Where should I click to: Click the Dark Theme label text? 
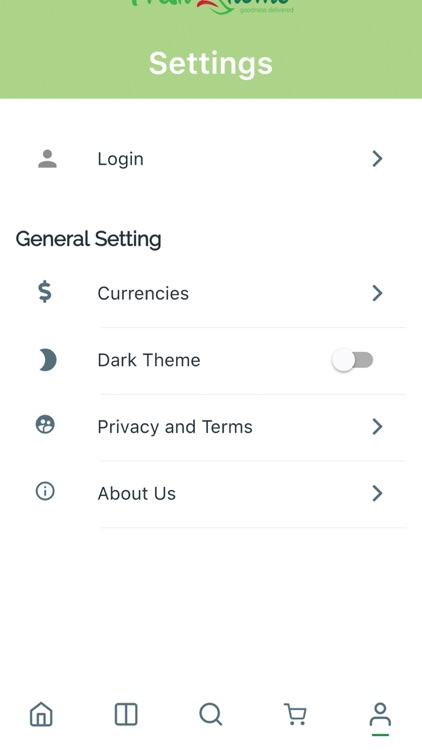(x=149, y=360)
